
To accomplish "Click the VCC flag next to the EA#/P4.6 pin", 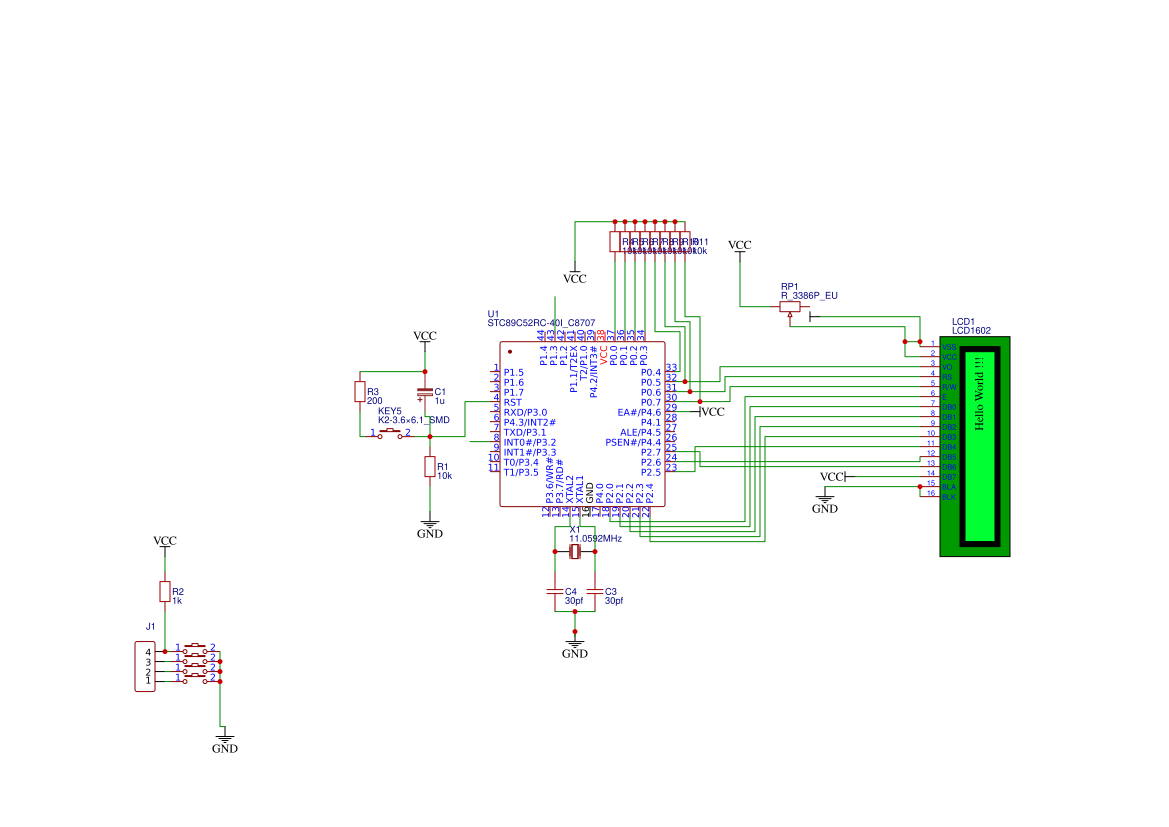I will (x=711, y=412).
